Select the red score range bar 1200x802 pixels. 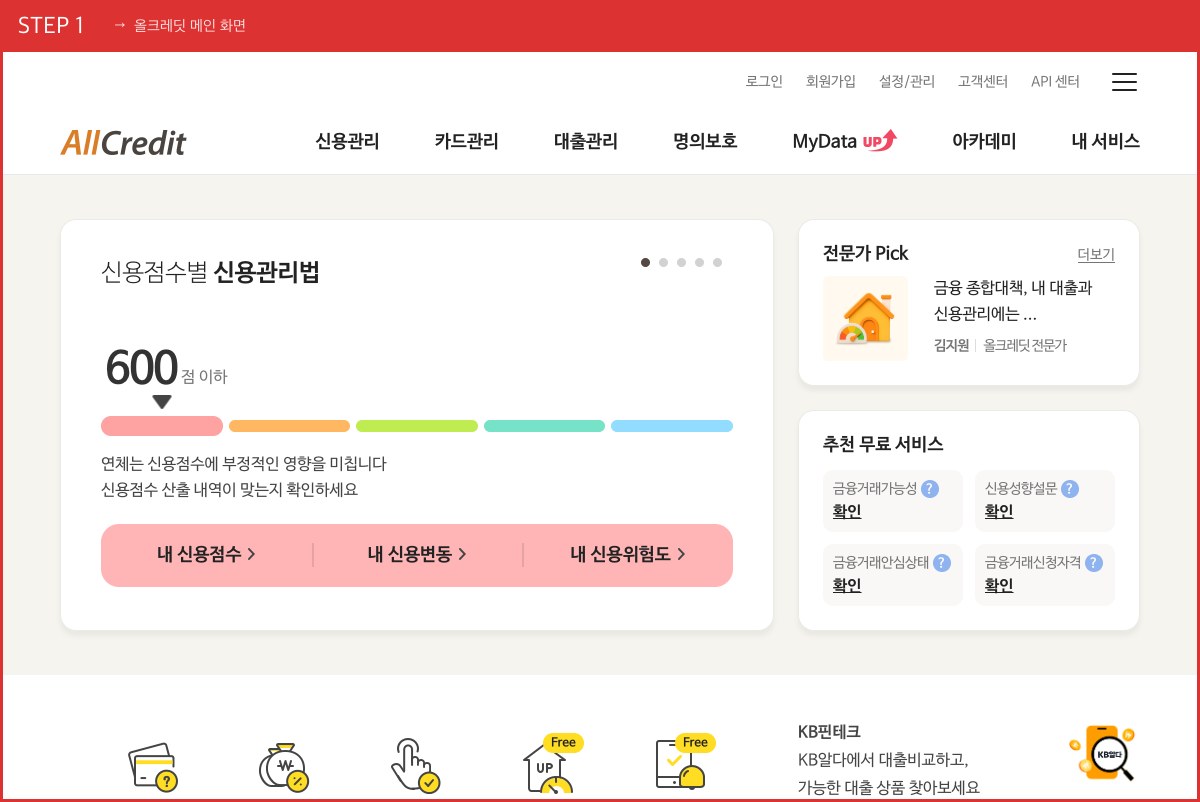tap(162, 426)
